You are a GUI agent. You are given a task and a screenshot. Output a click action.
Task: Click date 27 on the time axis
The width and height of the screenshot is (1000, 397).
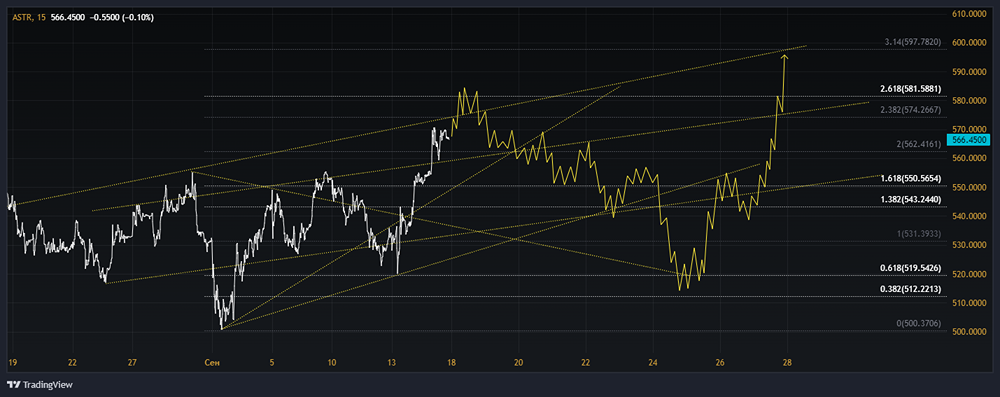click(x=132, y=363)
